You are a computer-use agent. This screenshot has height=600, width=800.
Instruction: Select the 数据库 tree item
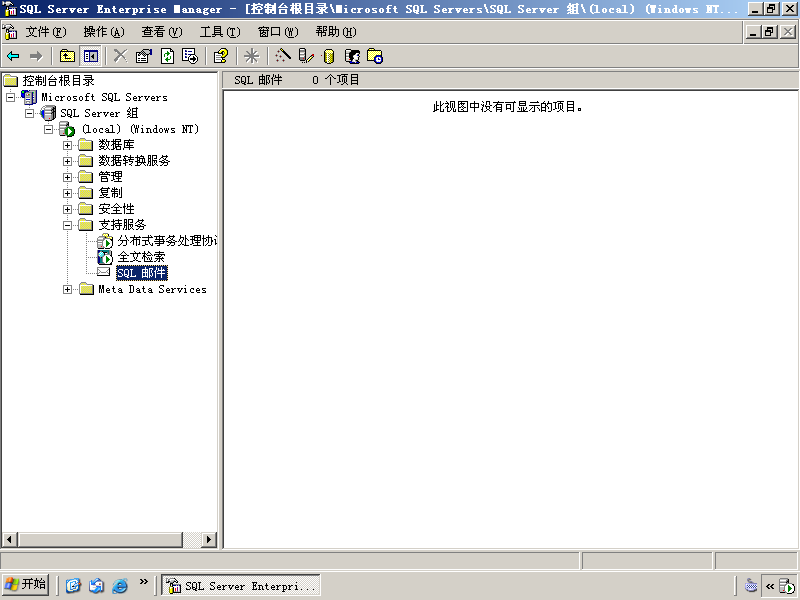pyautogui.click(x=116, y=145)
